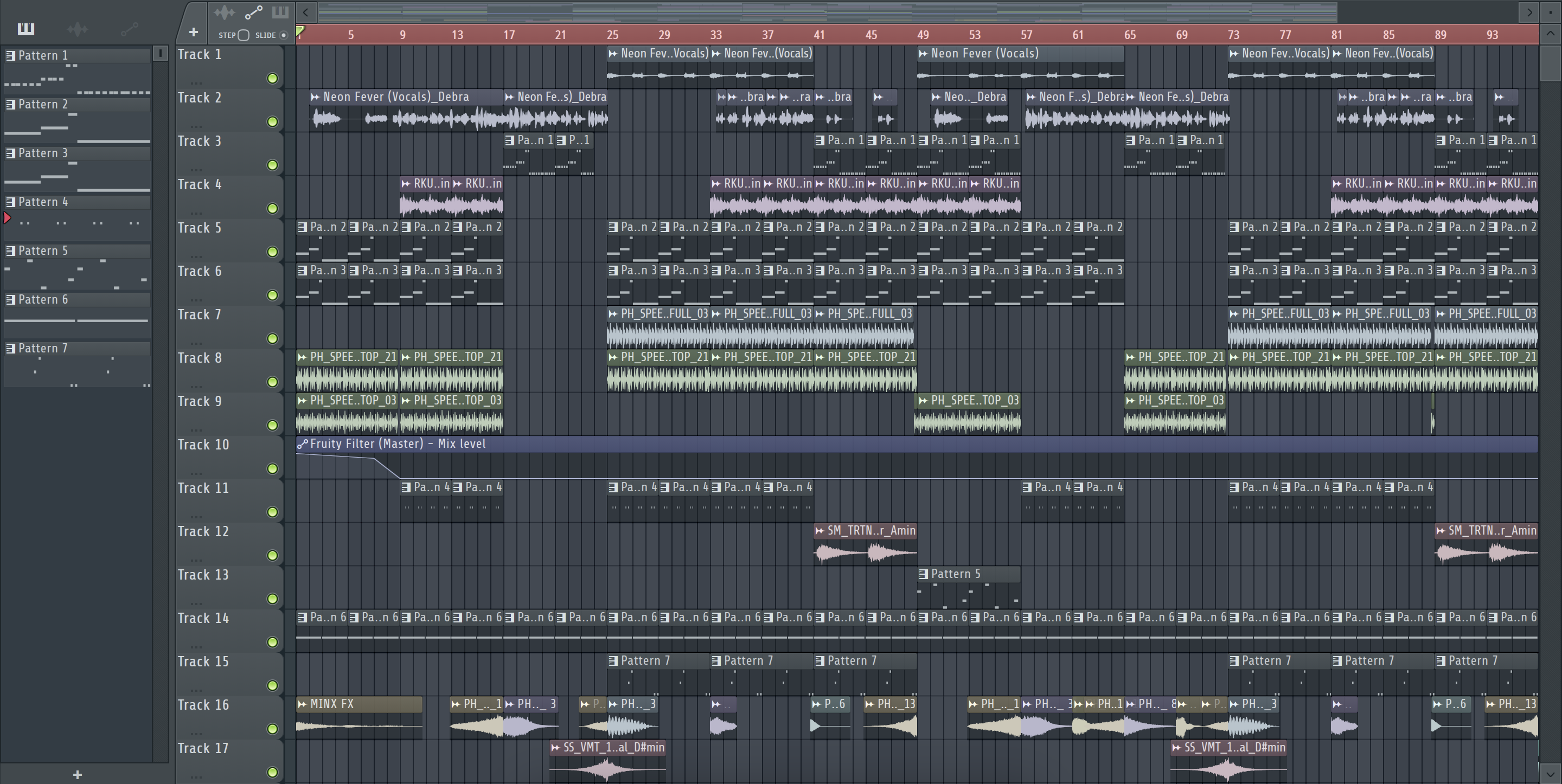Viewport: 1562px width, 784px height.
Task: Mute Track 1 with its green LED
Action: click(x=272, y=78)
